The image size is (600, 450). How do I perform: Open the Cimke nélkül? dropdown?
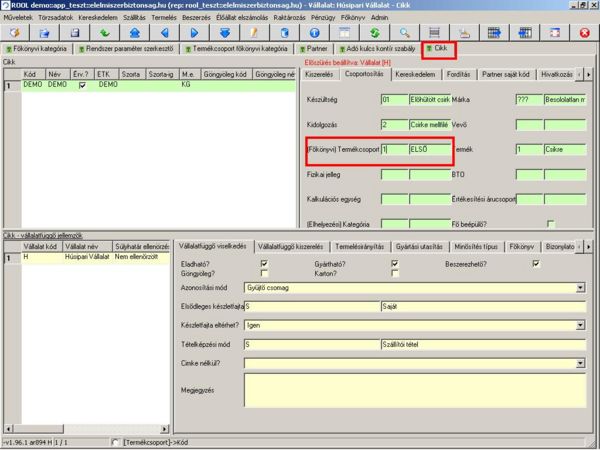click(x=580, y=363)
